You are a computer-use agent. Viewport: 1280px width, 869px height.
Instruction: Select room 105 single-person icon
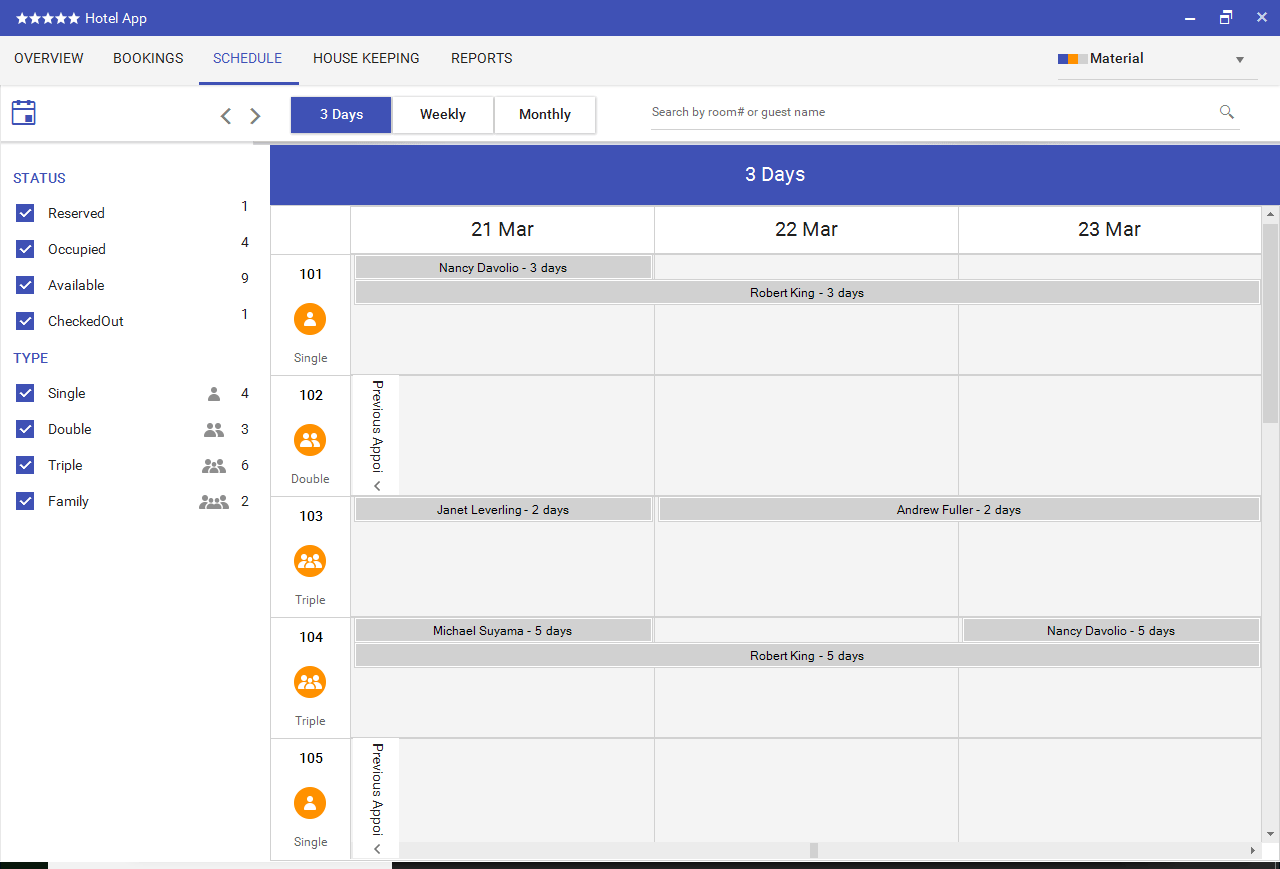click(310, 803)
